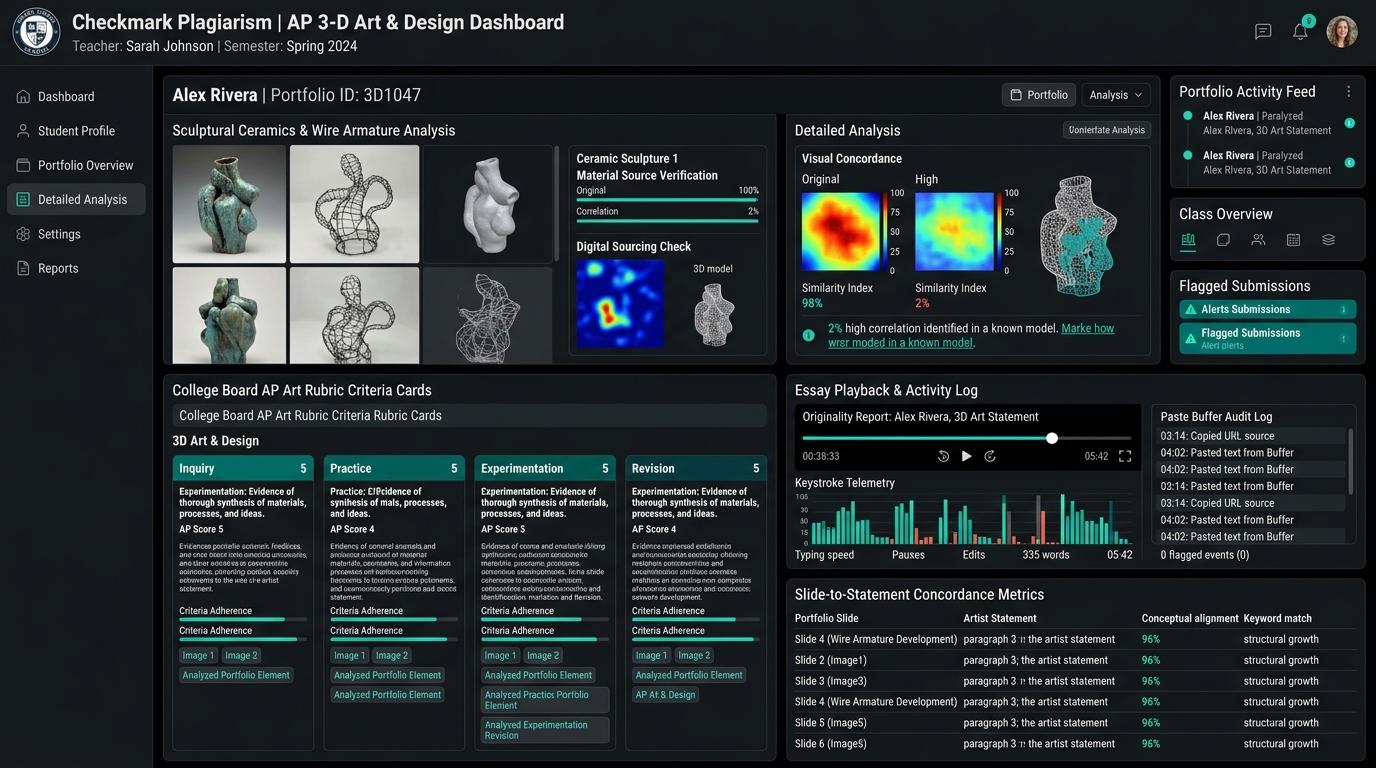Select the calendar grid icon in Class Overview
The height and width of the screenshot is (768, 1376).
pos(1293,240)
